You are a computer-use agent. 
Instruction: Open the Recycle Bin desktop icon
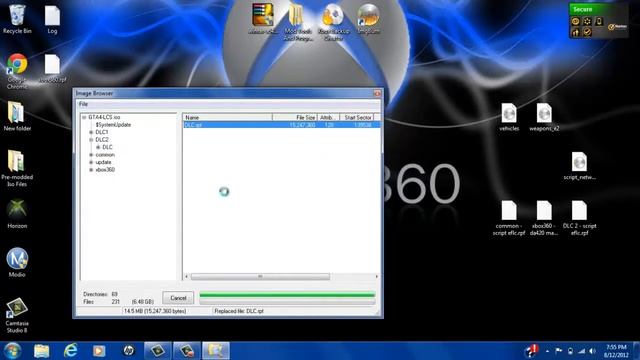pyautogui.click(x=17, y=19)
